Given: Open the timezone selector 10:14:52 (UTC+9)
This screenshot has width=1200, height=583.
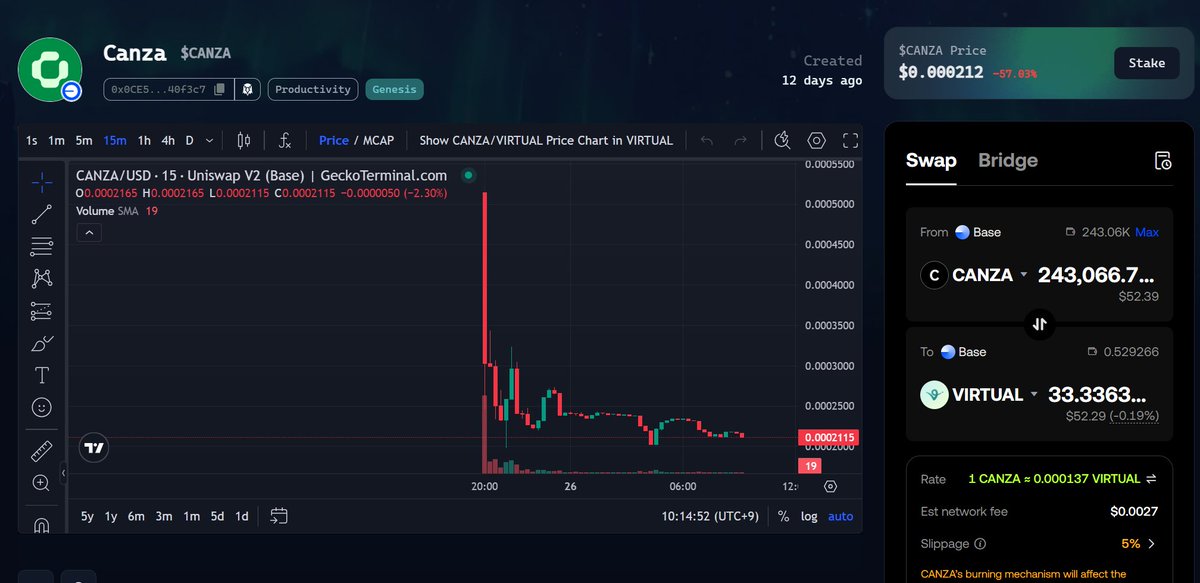Looking at the screenshot, I should pos(709,516).
